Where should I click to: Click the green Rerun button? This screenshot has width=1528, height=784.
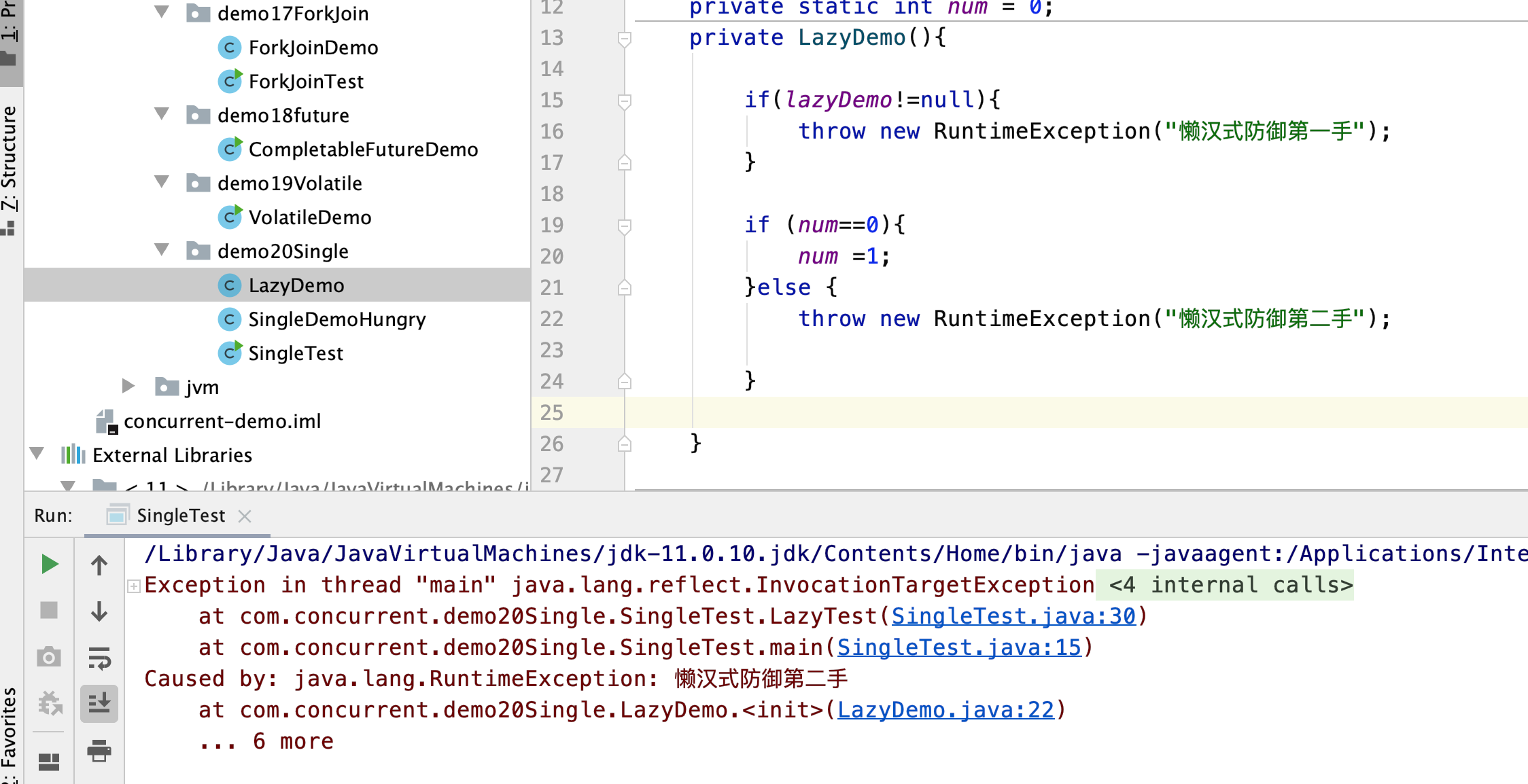click(49, 564)
